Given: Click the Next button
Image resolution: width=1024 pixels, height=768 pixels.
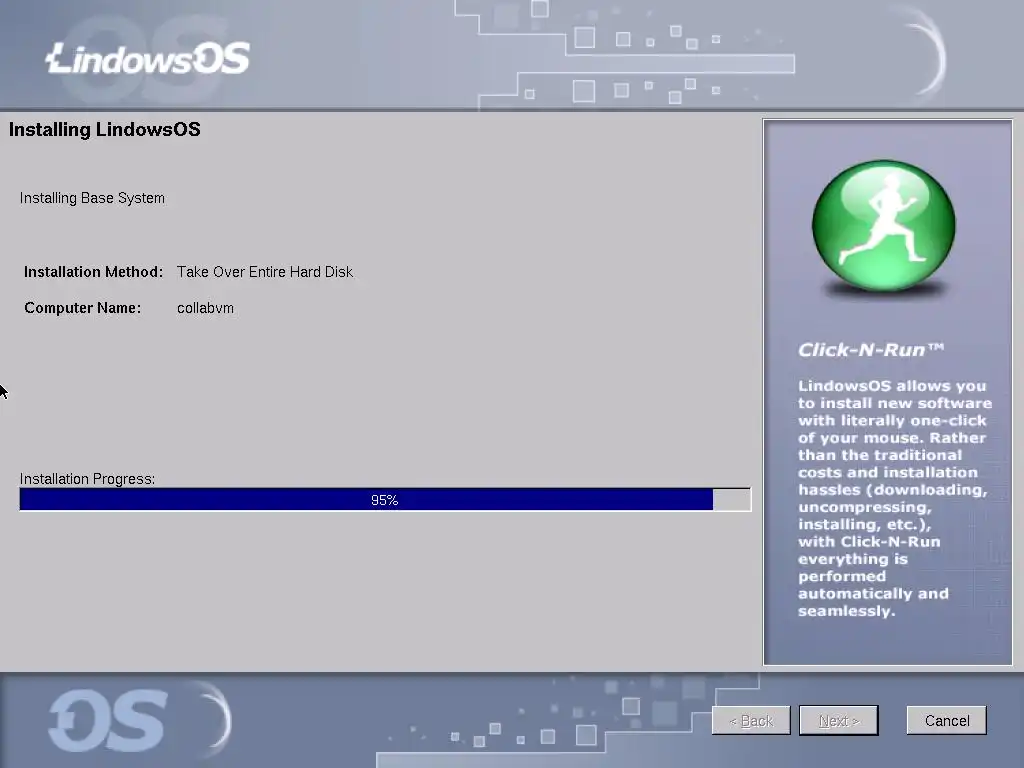Looking at the screenshot, I should coord(839,720).
